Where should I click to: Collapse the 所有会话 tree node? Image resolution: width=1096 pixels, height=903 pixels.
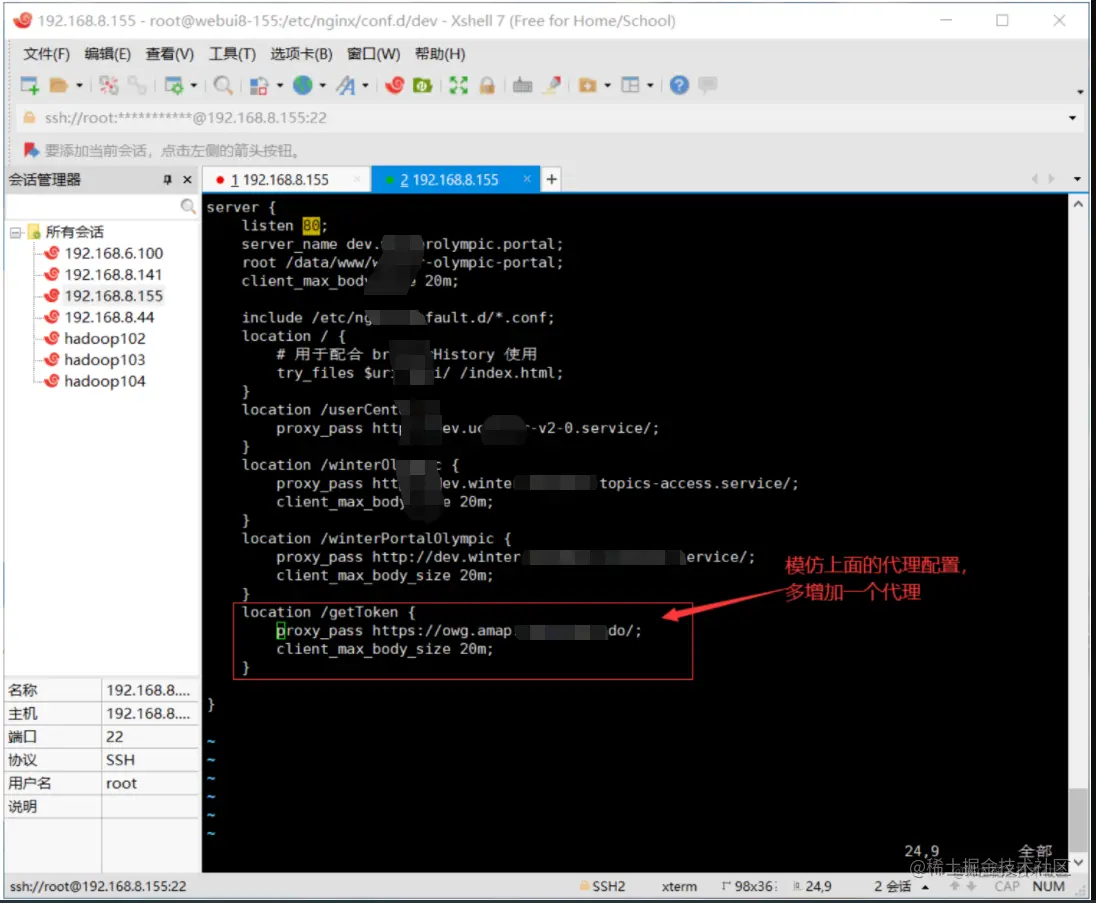coord(15,232)
